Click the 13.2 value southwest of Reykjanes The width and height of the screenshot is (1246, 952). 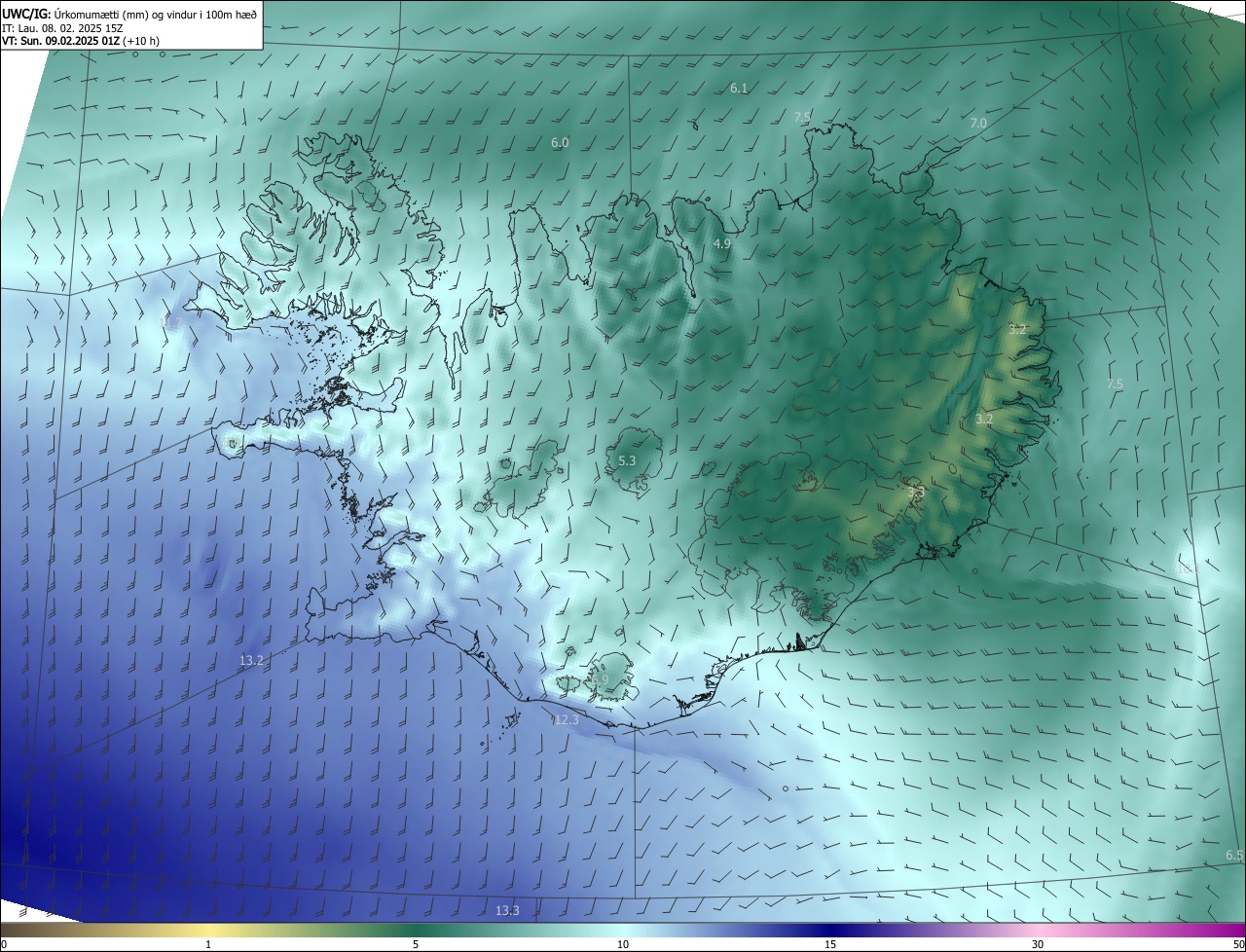pos(251,660)
